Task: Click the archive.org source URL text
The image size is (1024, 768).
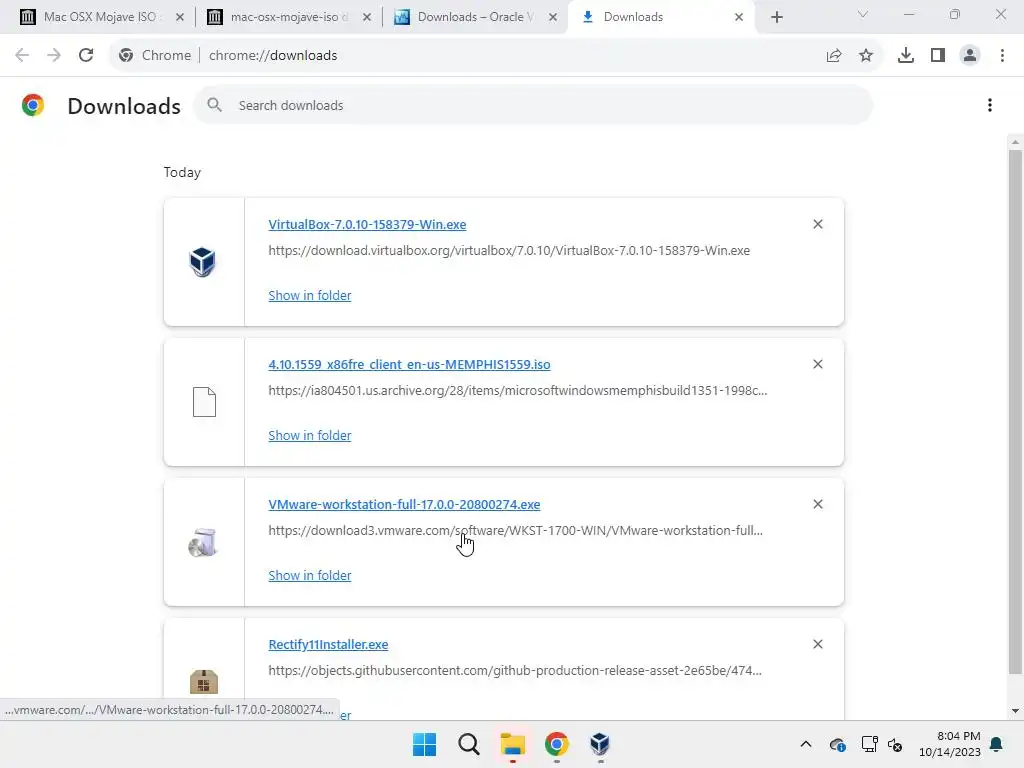Action: click(x=517, y=391)
